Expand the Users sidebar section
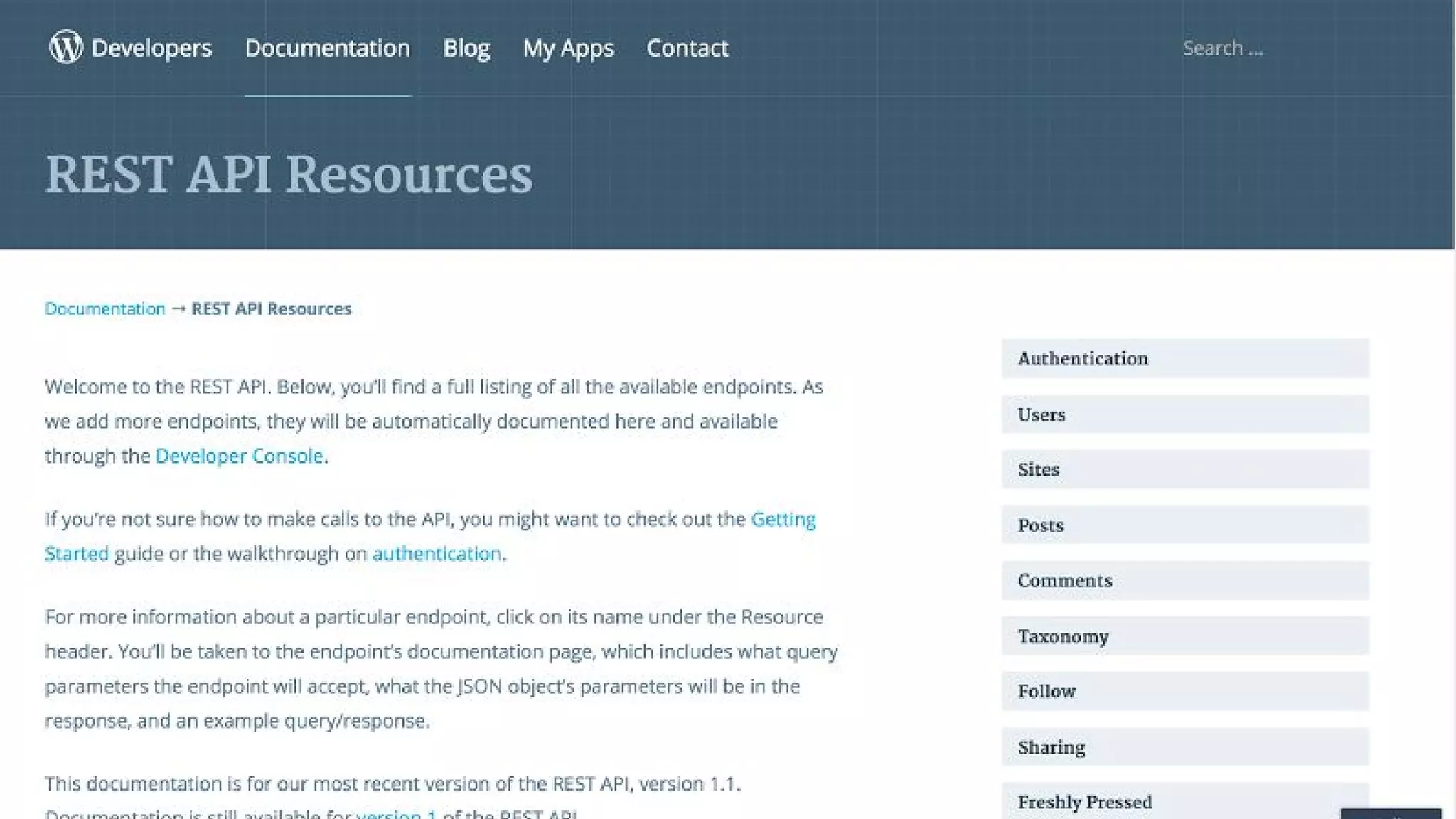 pyautogui.click(x=1184, y=414)
